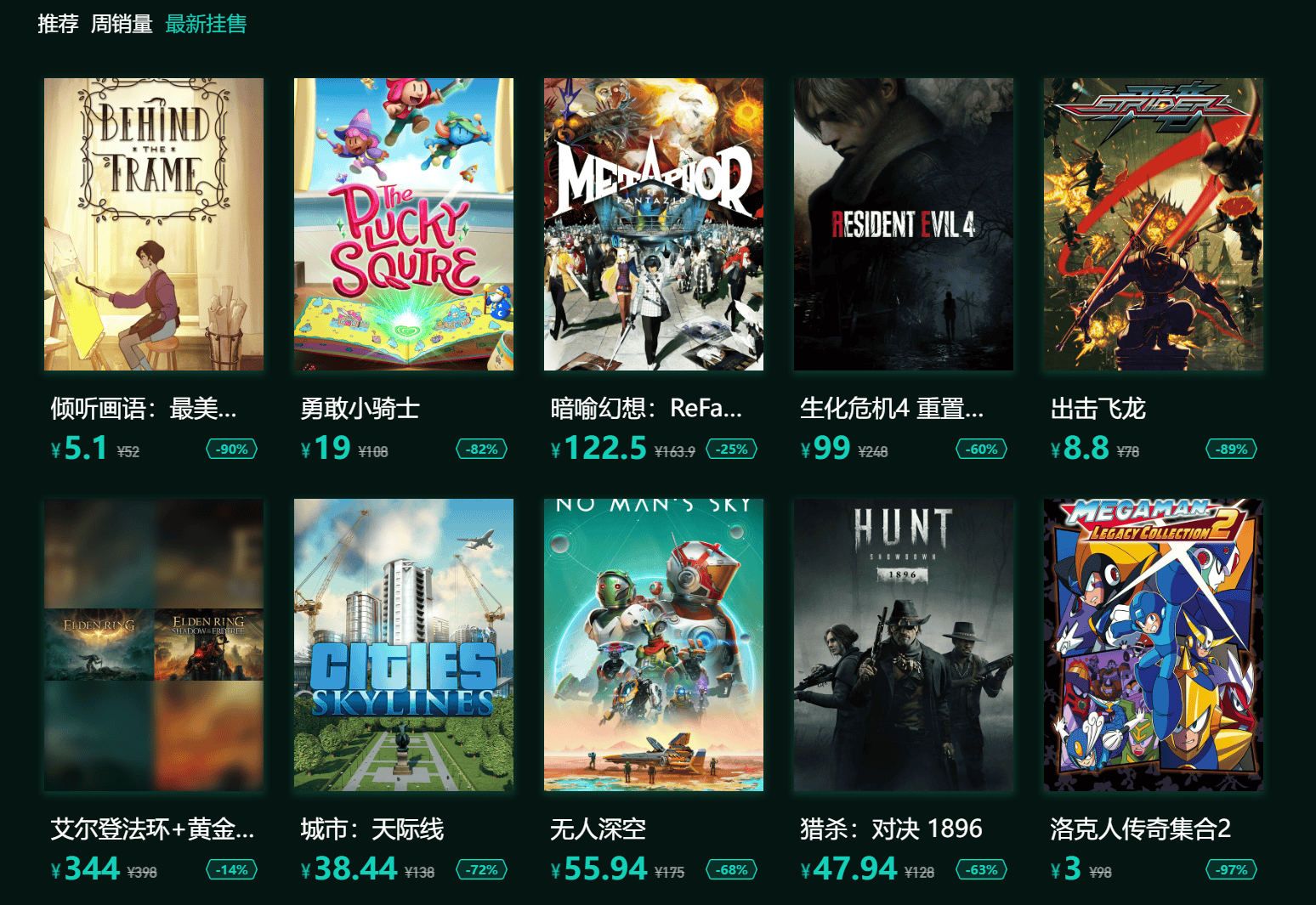Screen dimensions: 1316x905
Task: Click the ¥99 price for 生化危机4
Action: coord(825,448)
